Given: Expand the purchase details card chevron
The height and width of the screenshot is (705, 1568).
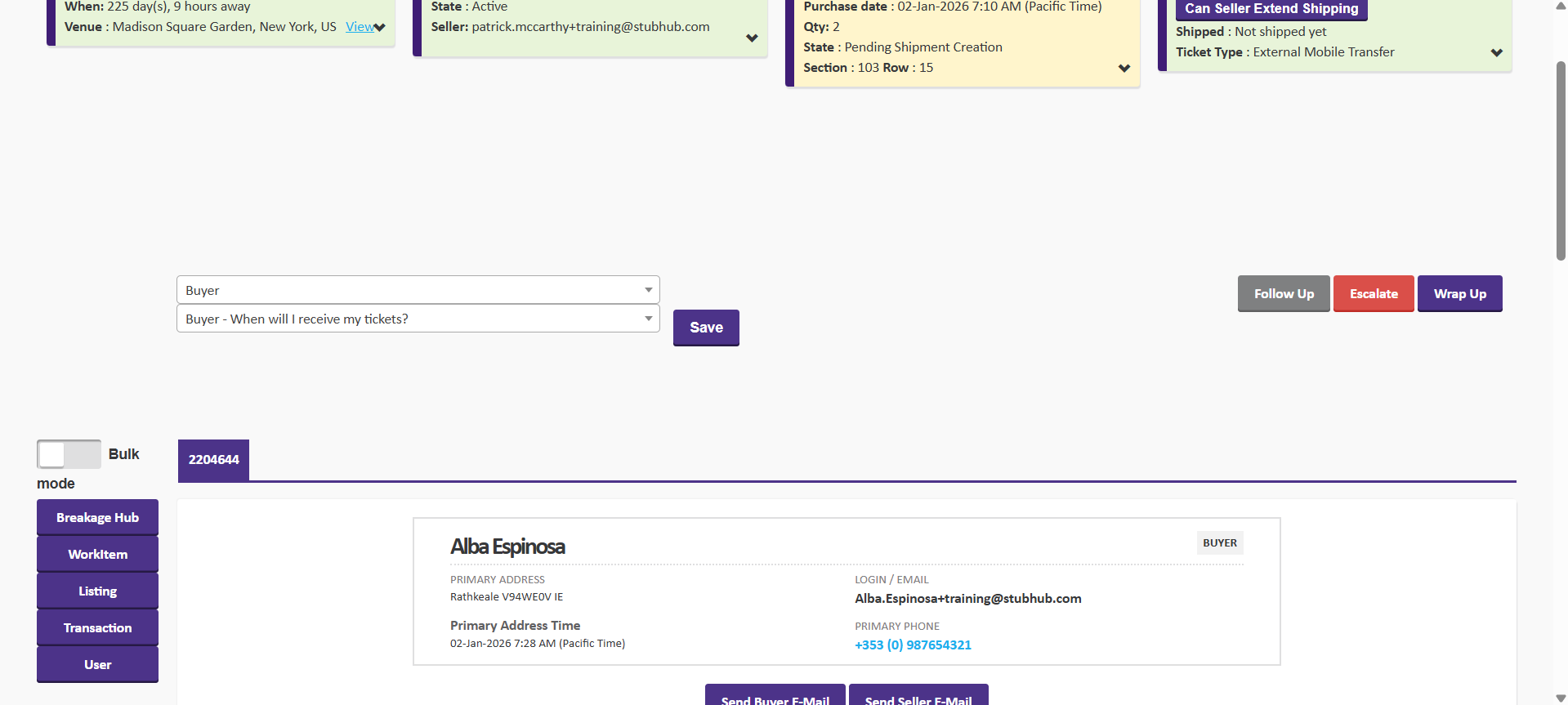Looking at the screenshot, I should (1124, 69).
